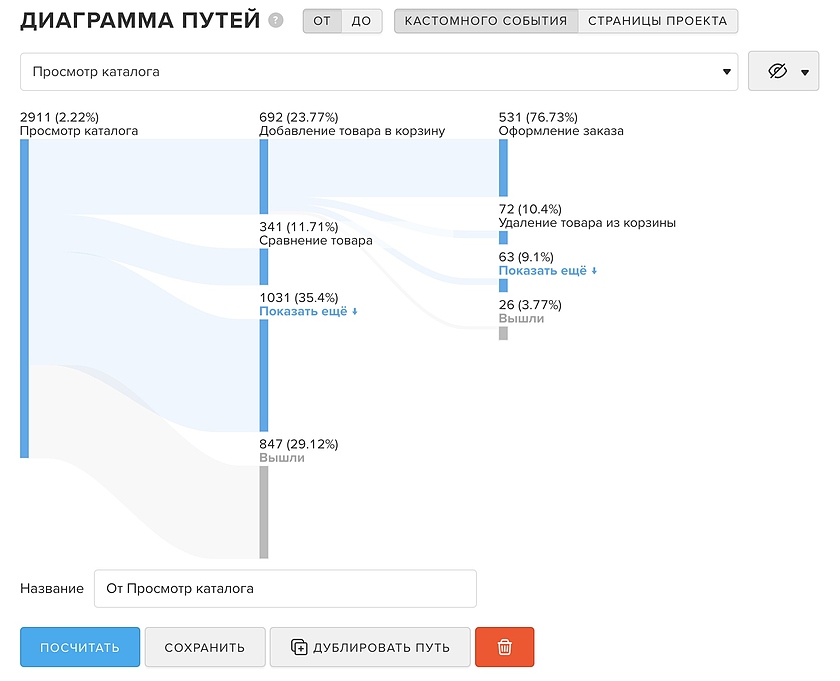Switch to Кастомного события tab
Viewport: 840px width, 681px height.
coord(486,21)
